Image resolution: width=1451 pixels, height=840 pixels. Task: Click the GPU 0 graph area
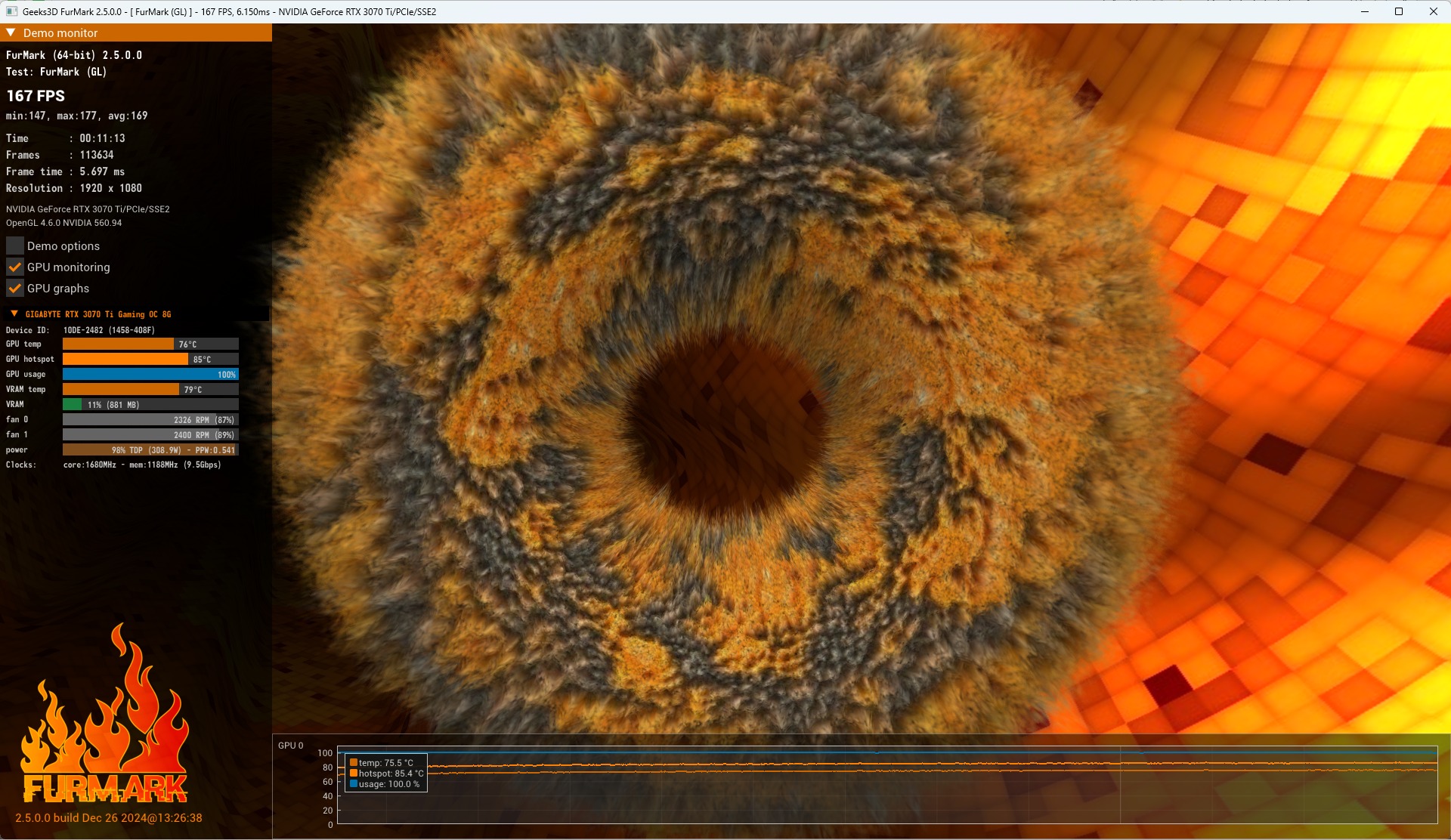887,786
